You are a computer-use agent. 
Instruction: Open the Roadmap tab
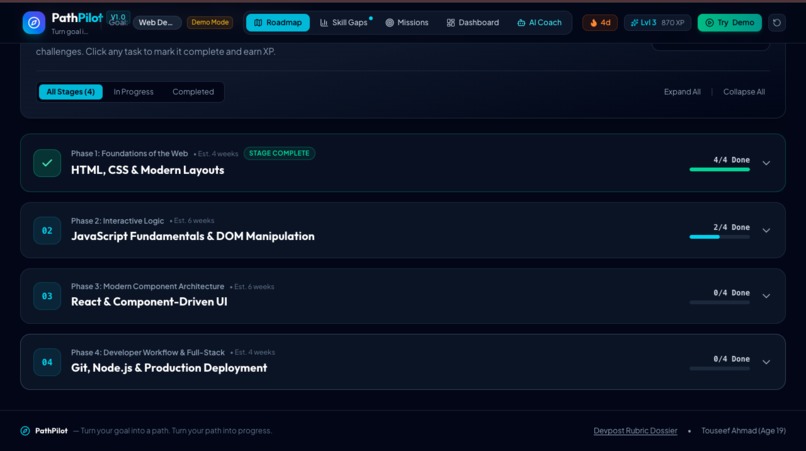coord(278,23)
